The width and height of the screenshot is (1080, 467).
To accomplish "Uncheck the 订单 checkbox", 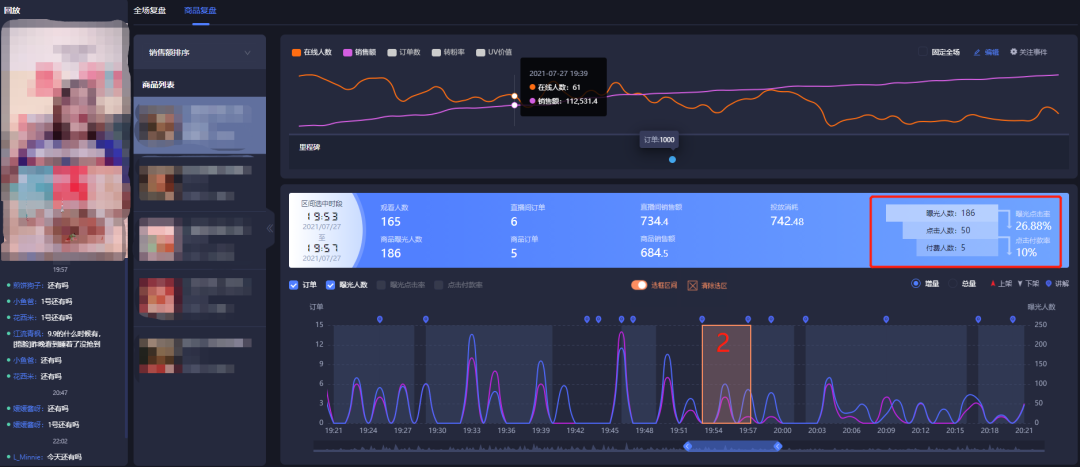I will 293,285.
